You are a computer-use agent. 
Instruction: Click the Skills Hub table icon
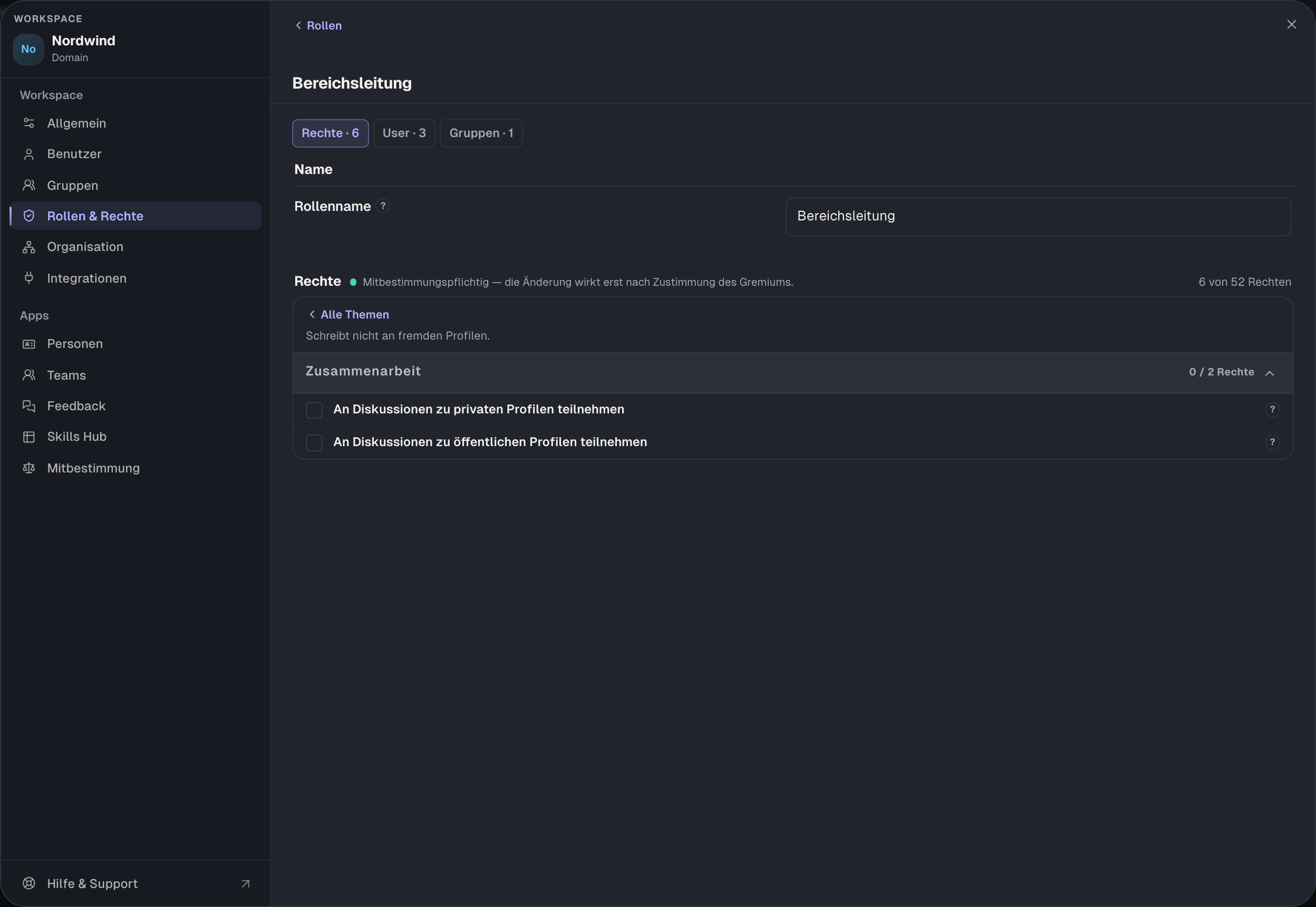[29, 437]
